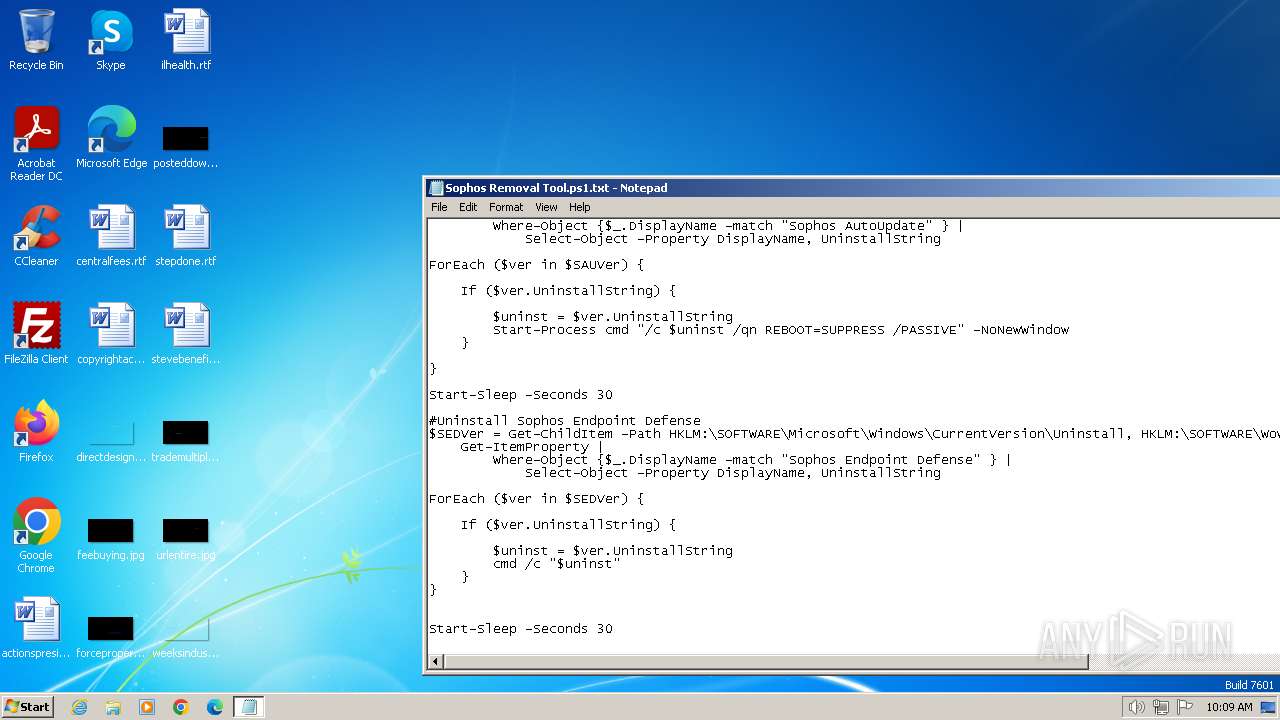Open Windows Media Player taskbar icon
Viewport: 1280px width, 720px height.
(147, 707)
